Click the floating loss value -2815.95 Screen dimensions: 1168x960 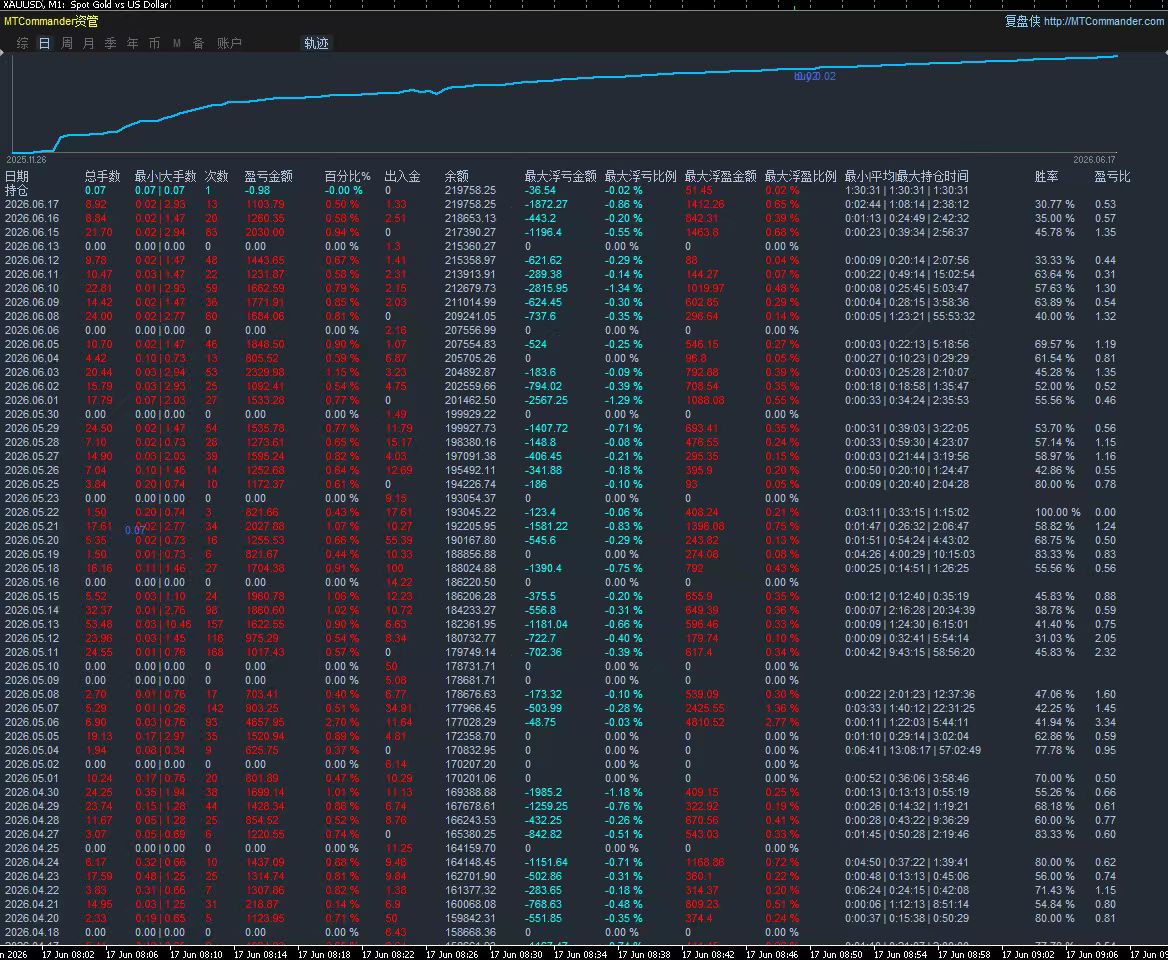pyautogui.click(x=546, y=288)
